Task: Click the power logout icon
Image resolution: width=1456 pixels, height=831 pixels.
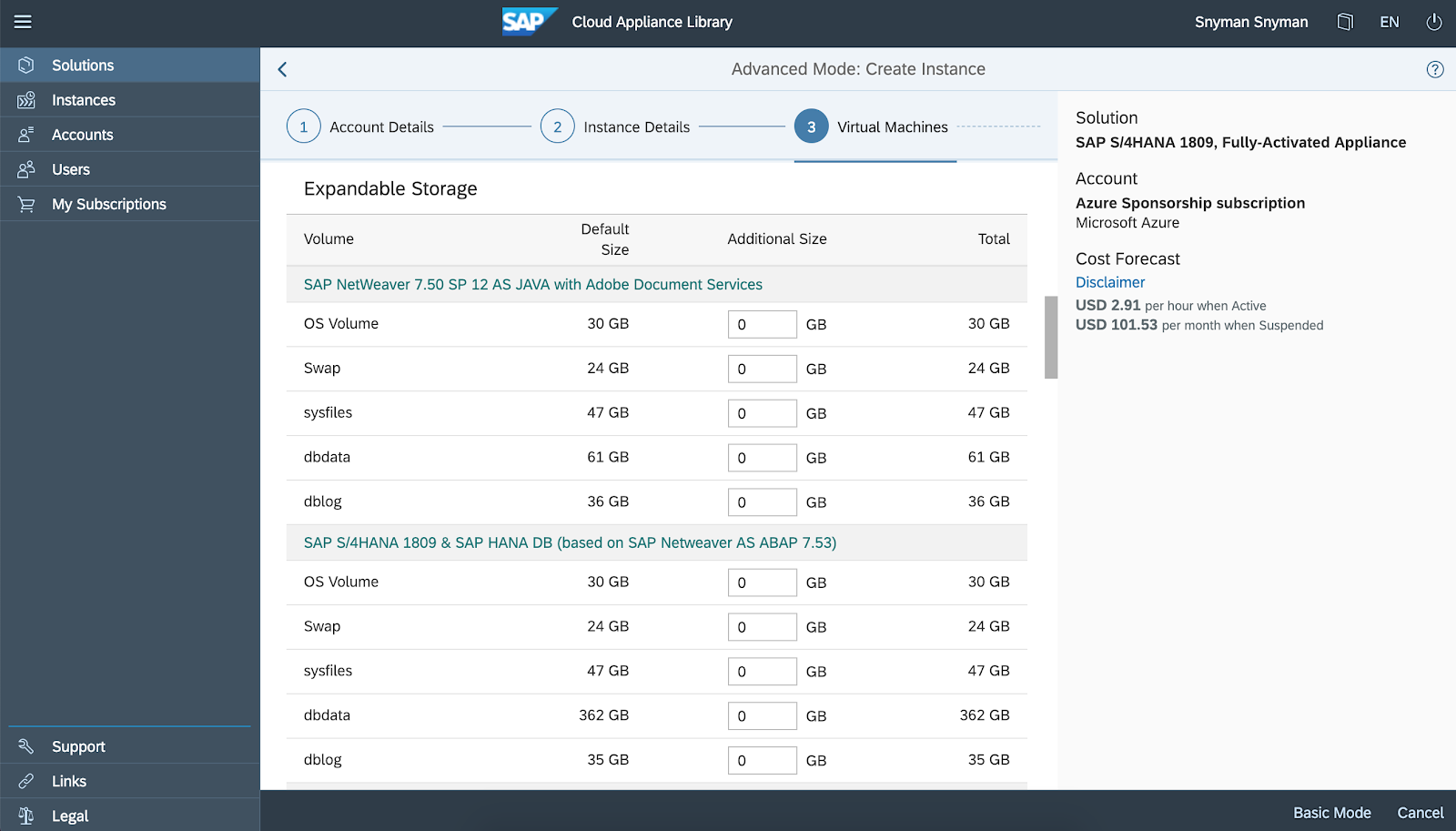Action: click(x=1434, y=22)
